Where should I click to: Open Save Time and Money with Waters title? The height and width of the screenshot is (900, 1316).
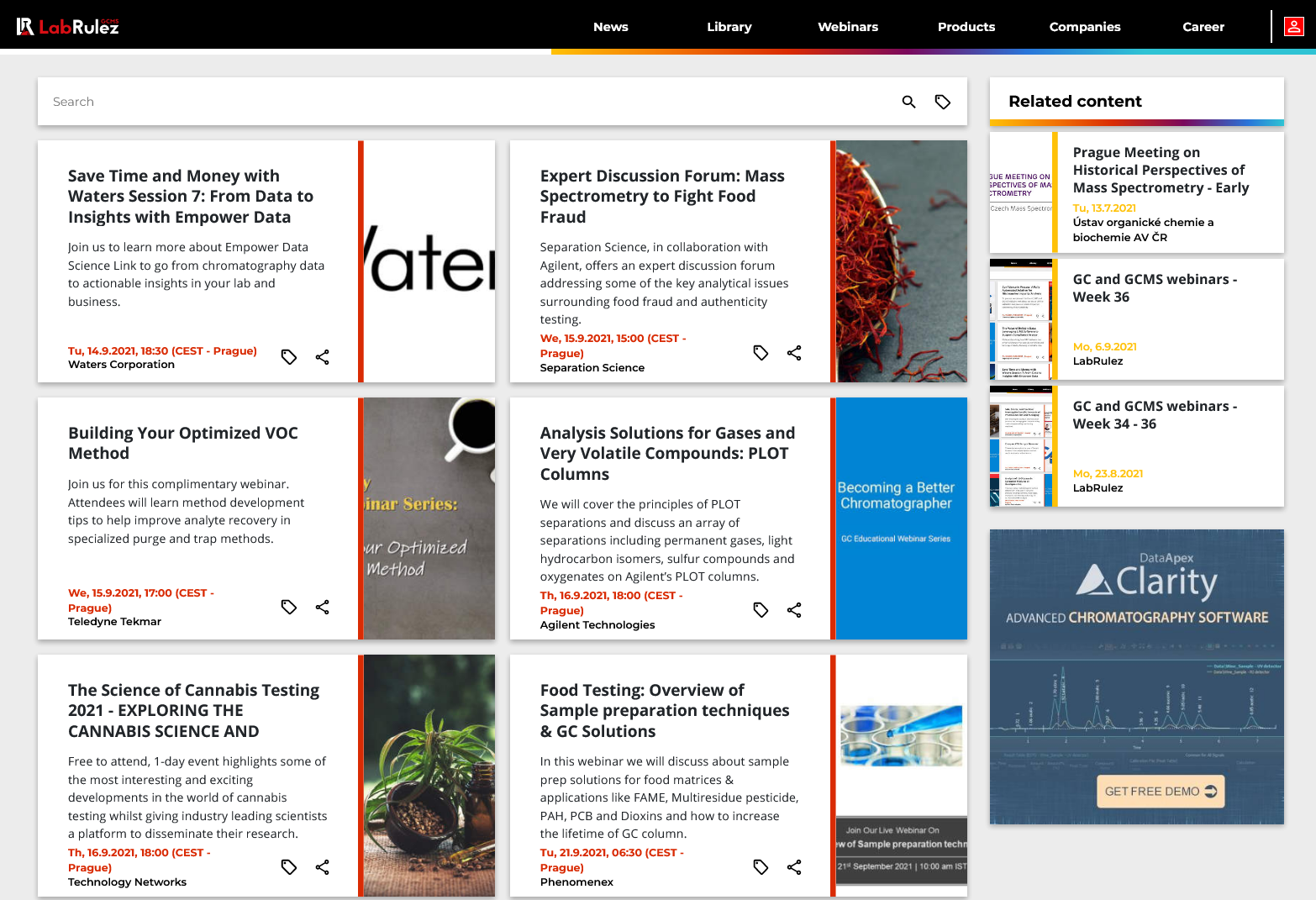click(x=191, y=197)
